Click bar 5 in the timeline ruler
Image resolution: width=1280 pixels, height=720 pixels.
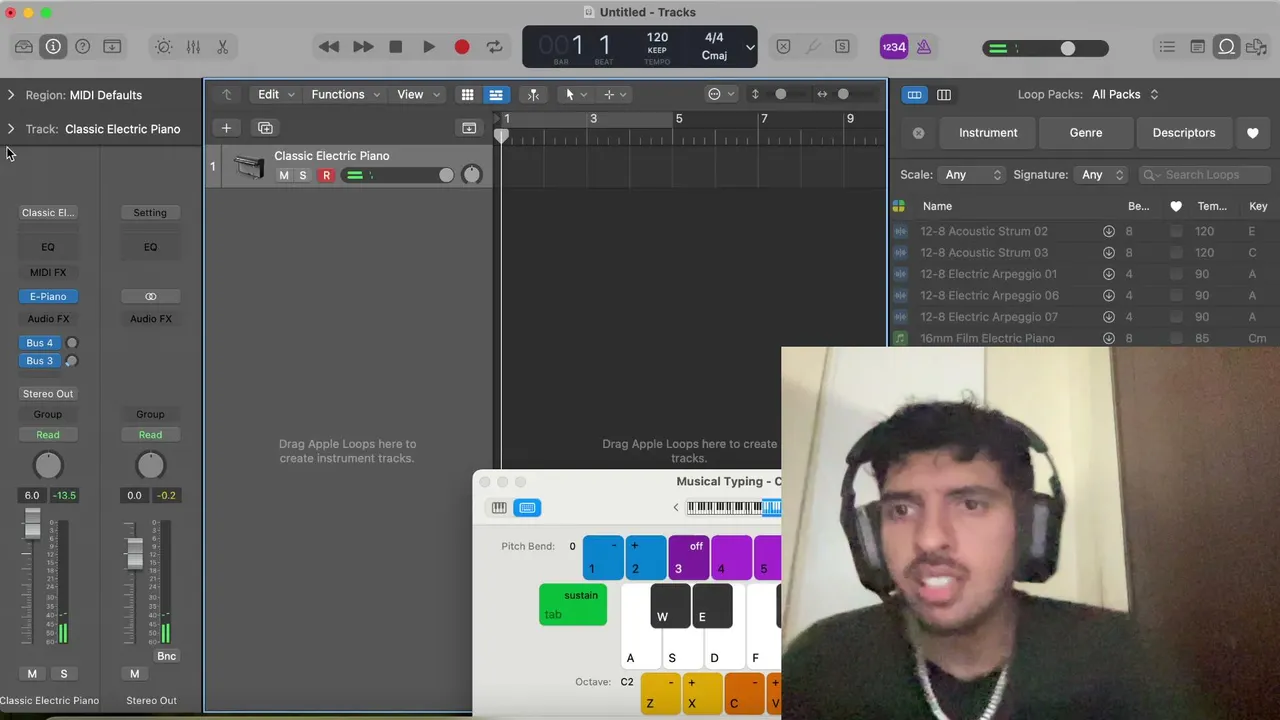[679, 119]
